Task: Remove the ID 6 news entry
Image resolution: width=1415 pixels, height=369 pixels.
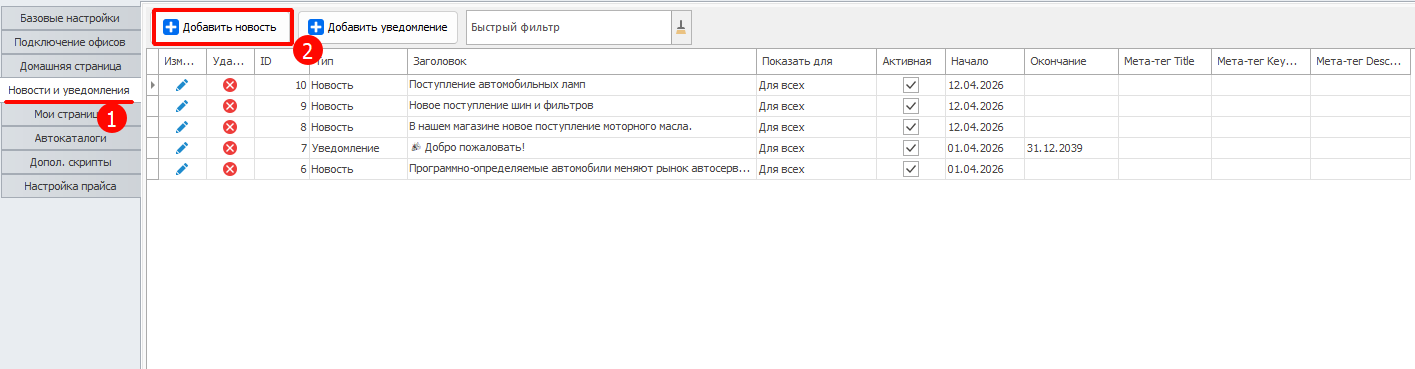Action: [x=230, y=169]
